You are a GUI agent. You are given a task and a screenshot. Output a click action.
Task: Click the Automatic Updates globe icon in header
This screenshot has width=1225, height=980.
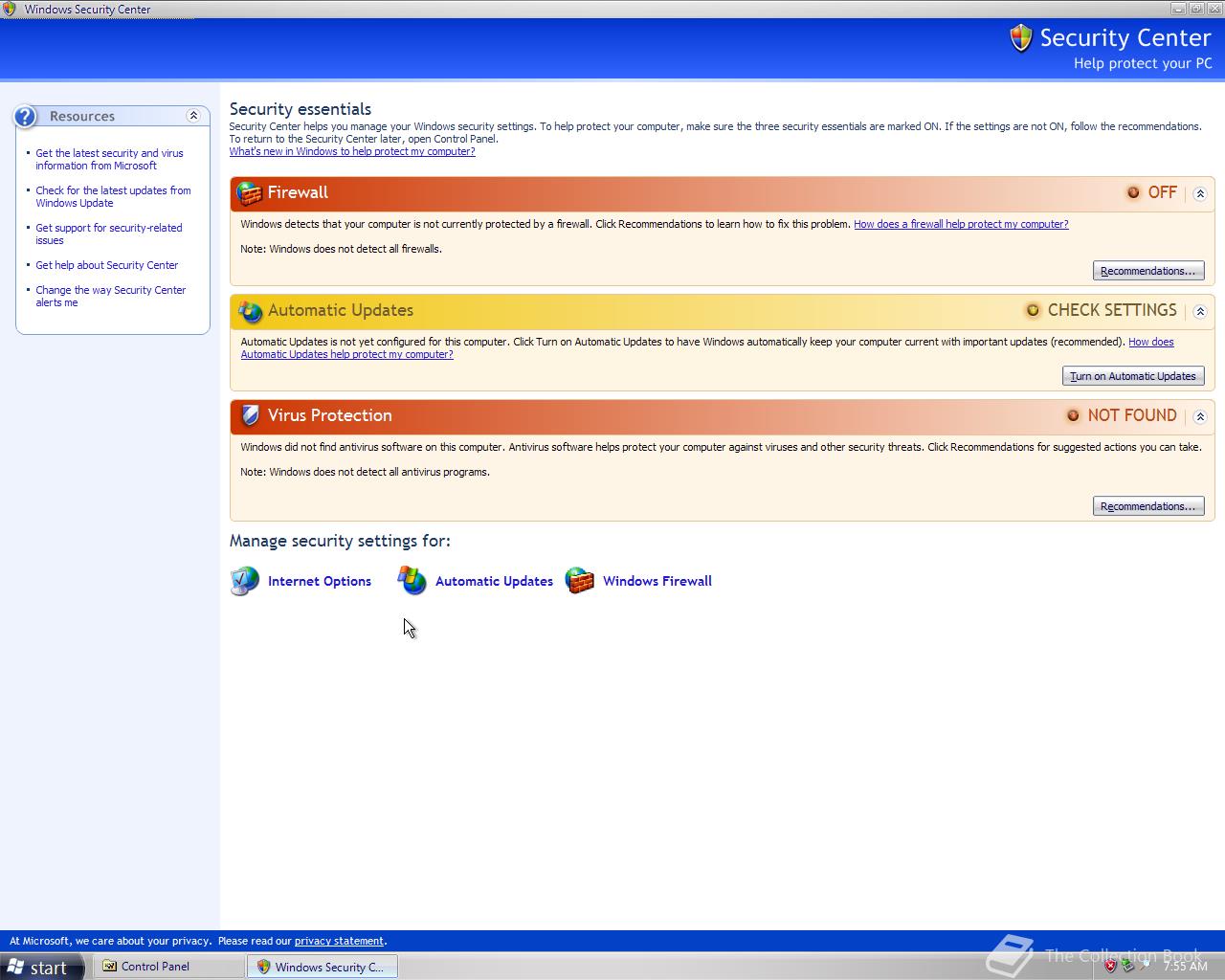tap(250, 311)
